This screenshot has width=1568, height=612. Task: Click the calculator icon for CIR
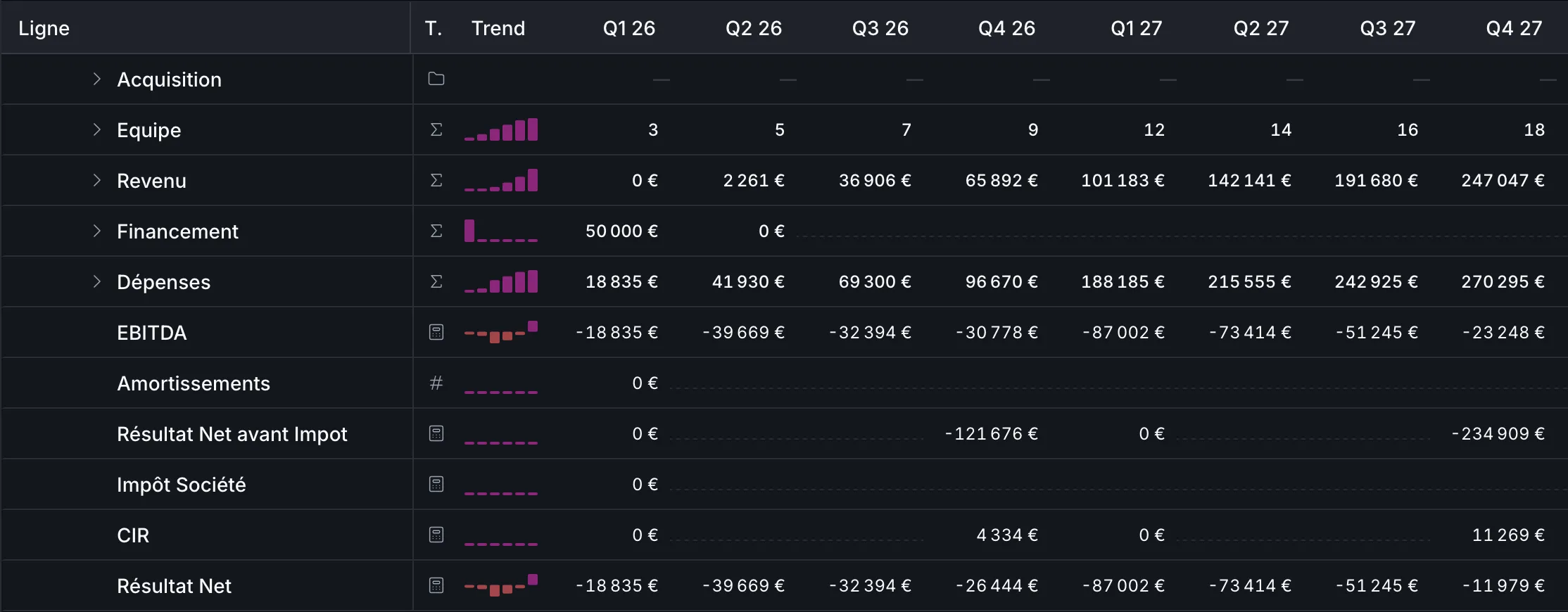[436, 535]
